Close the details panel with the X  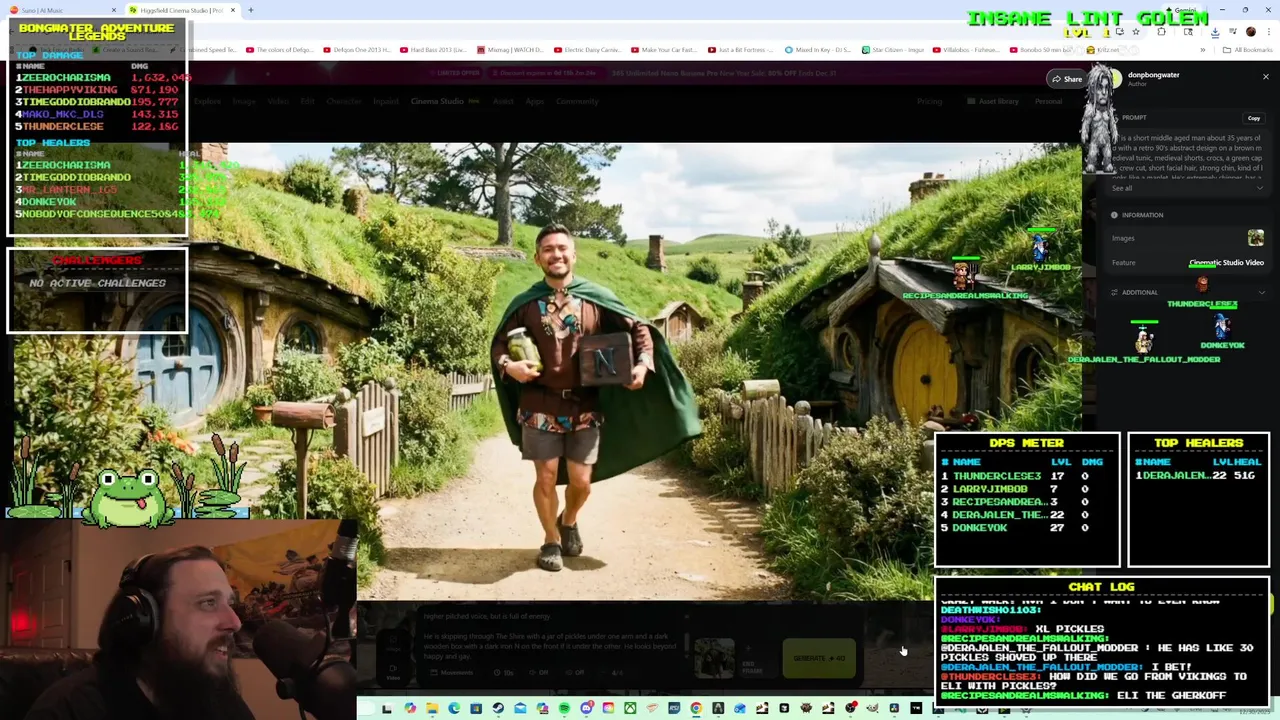pyautogui.click(x=1265, y=76)
